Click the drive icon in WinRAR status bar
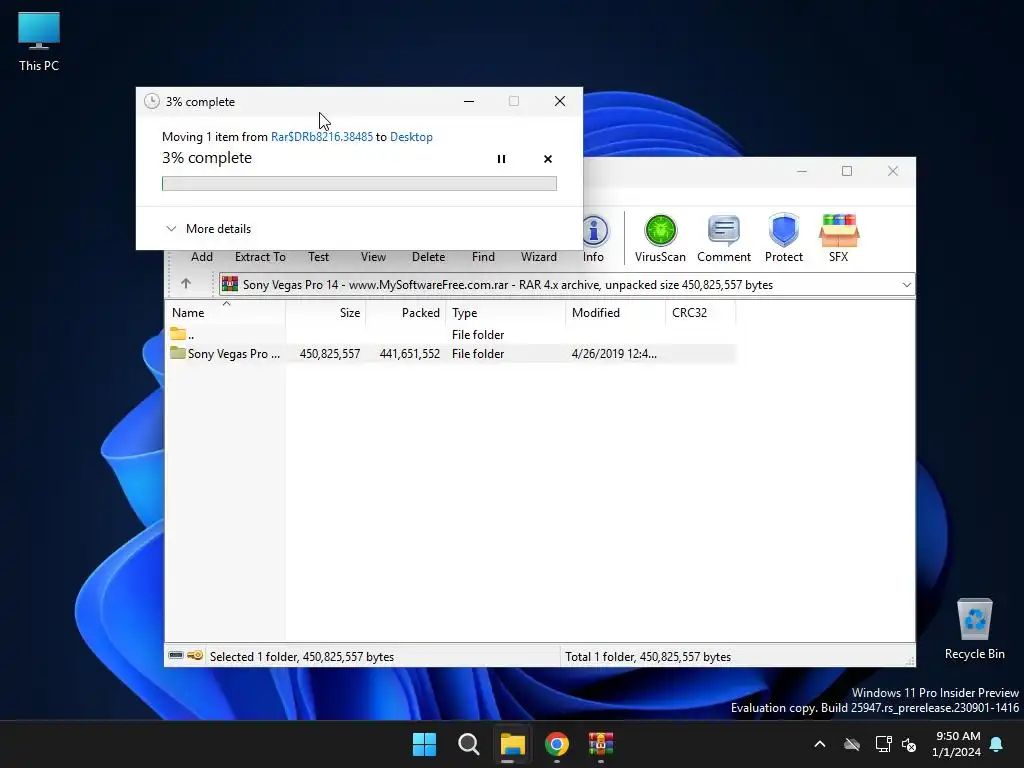The width and height of the screenshot is (1024, 768). point(176,655)
